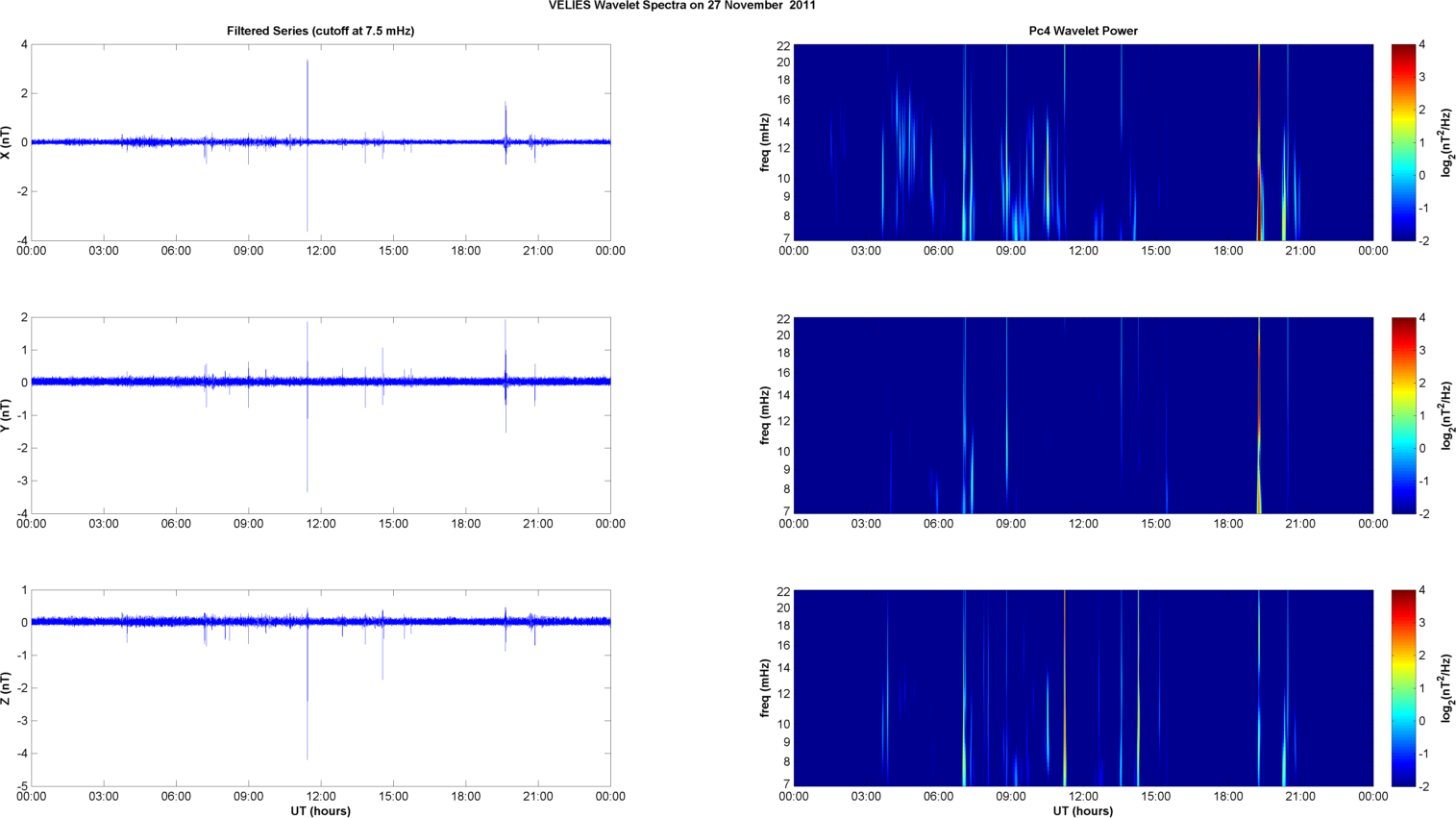Click the VELIES Wavelet Spectra main title
The height and width of the screenshot is (818, 1456).
click(681, 6)
